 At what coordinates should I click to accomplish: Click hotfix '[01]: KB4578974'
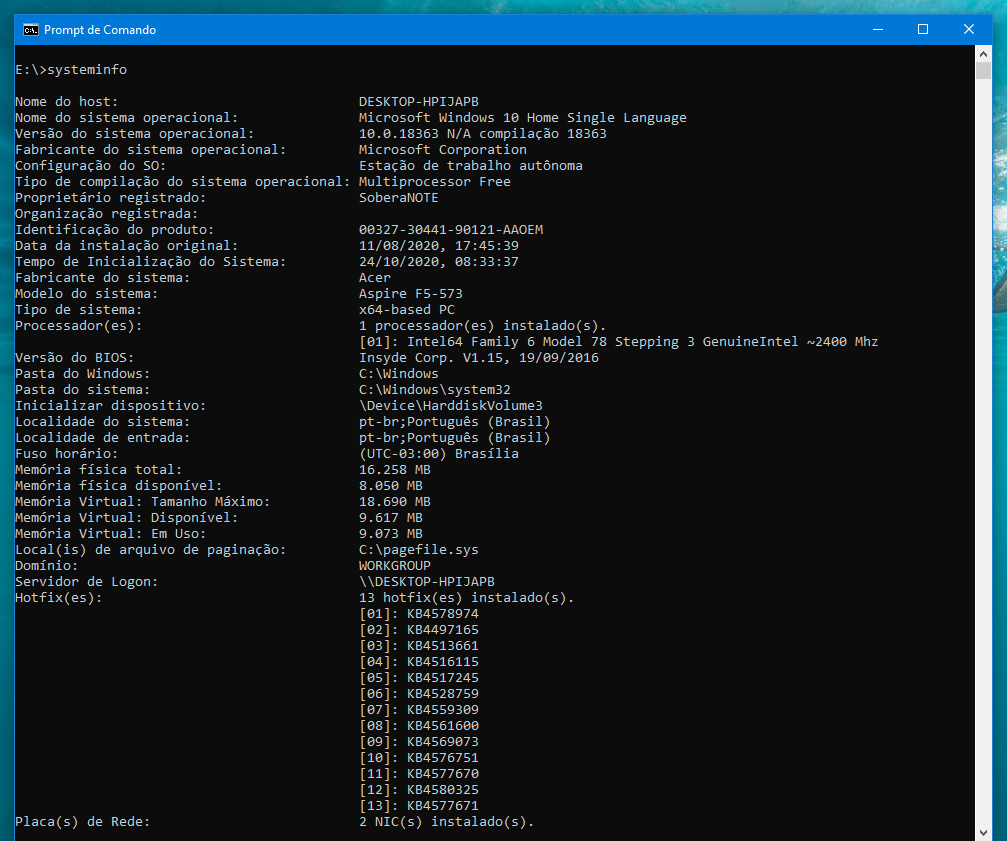click(419, 614)
